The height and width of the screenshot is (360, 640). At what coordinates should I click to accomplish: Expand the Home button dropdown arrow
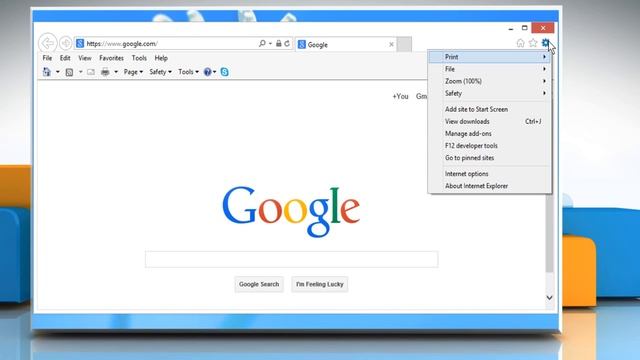point(58,72)
